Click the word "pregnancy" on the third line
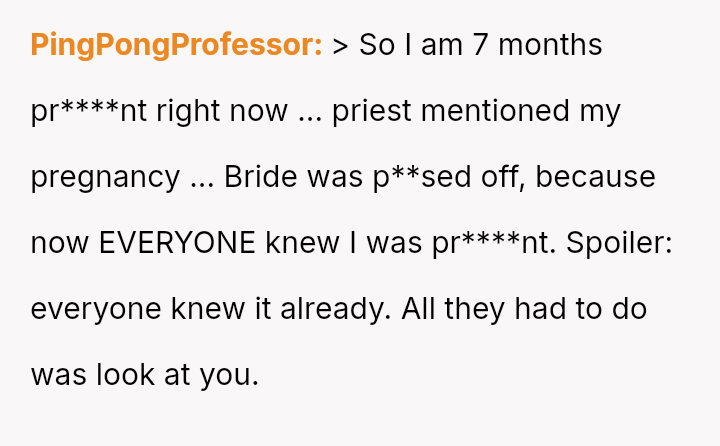 [105, 177]
